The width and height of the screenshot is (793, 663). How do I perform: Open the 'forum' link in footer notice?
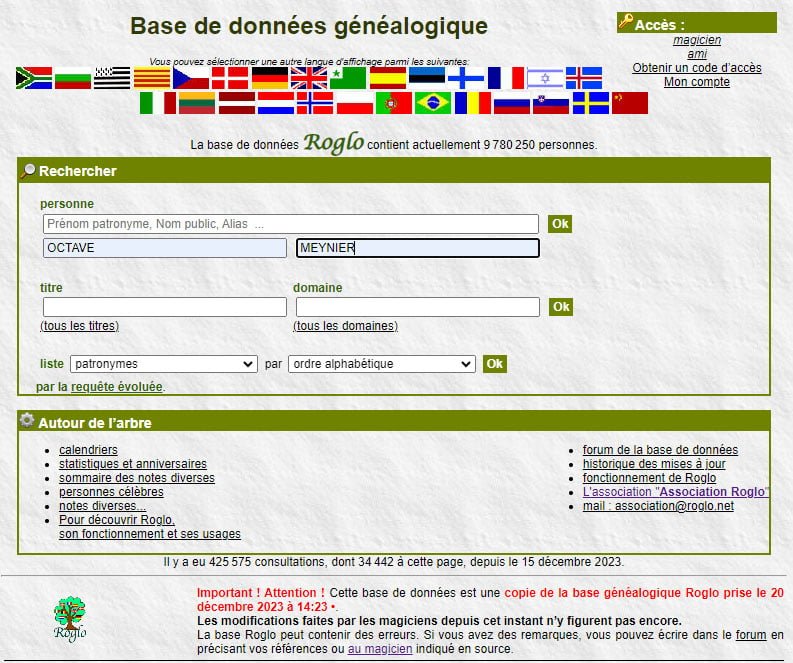pos(751,635)
